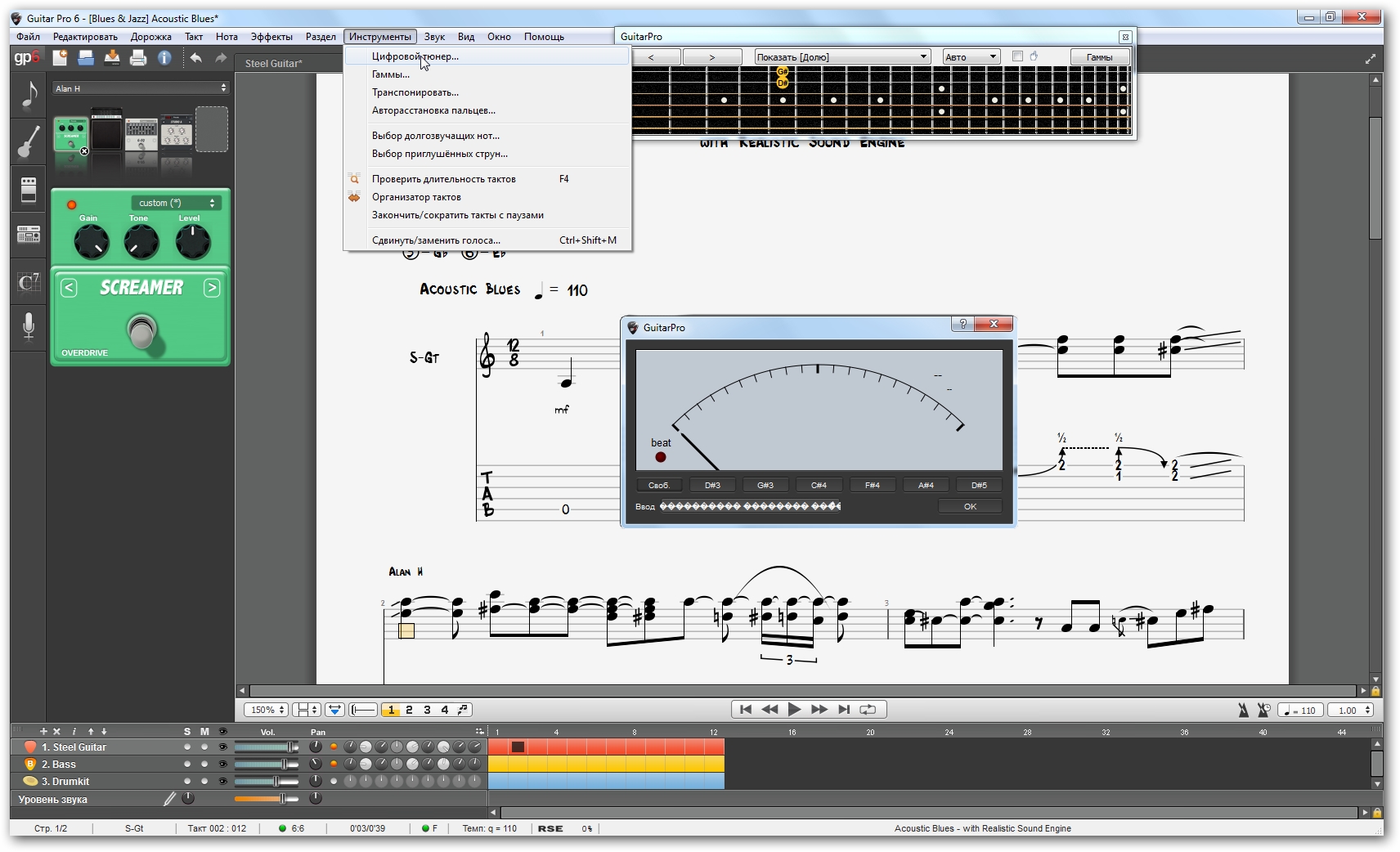Select the amp cabinet thumbnail in chain
This screenshot has width=1400, height=852.
106,131
